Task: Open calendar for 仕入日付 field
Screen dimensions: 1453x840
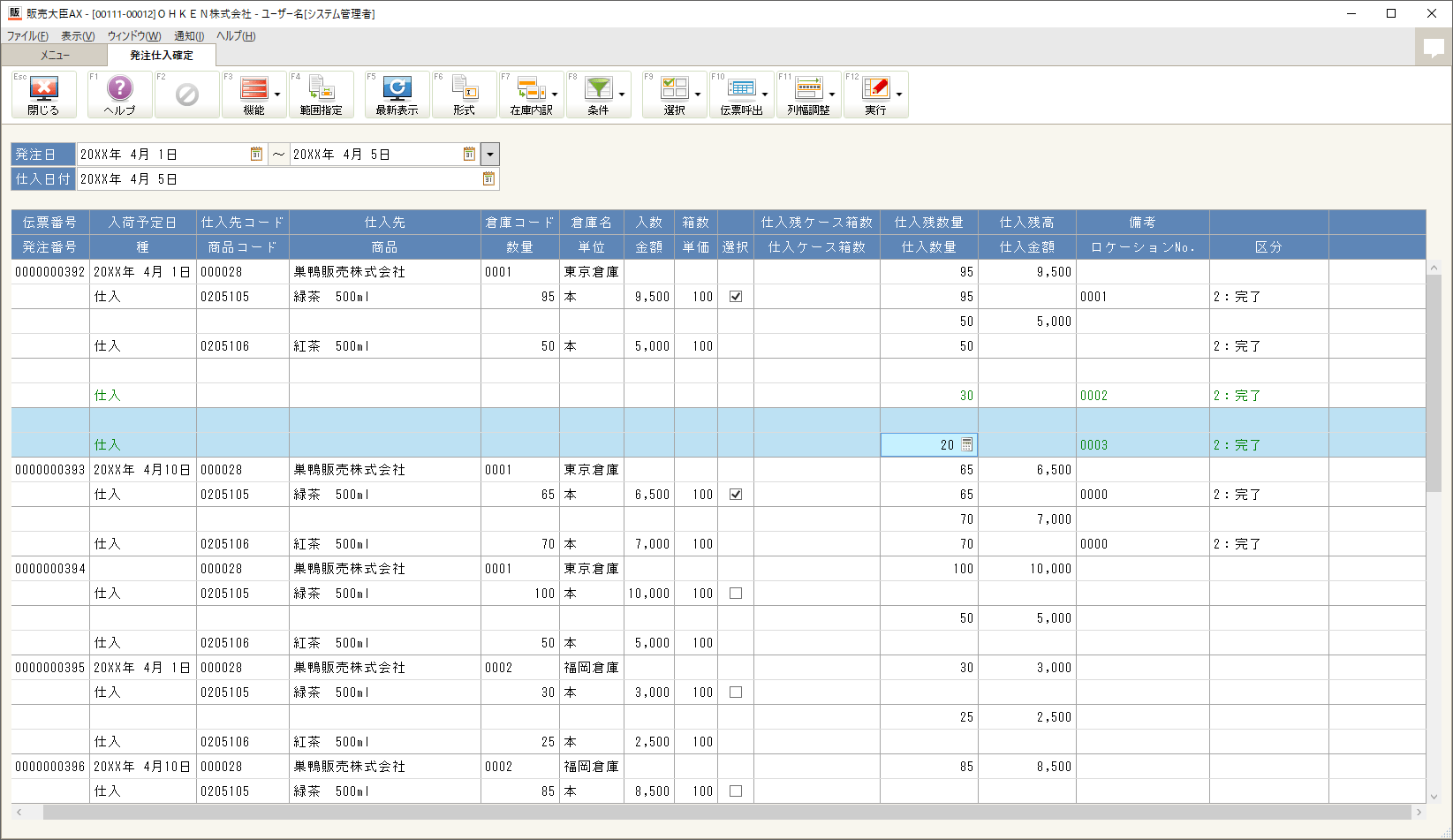Action: coord(488,178)
